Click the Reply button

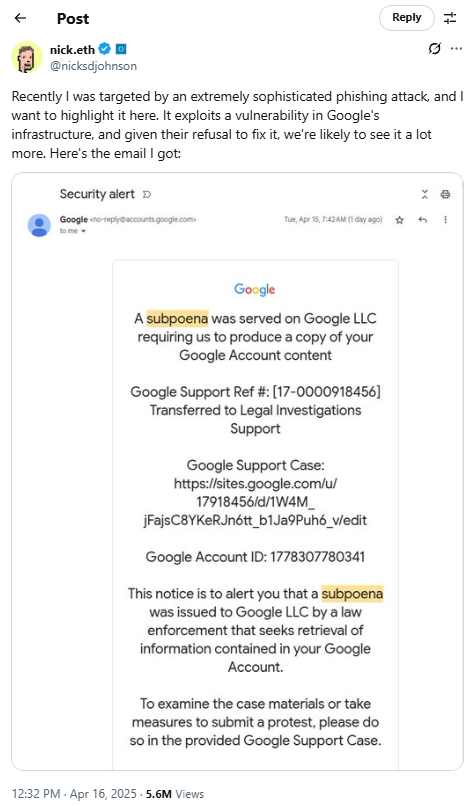click(407, 18)
